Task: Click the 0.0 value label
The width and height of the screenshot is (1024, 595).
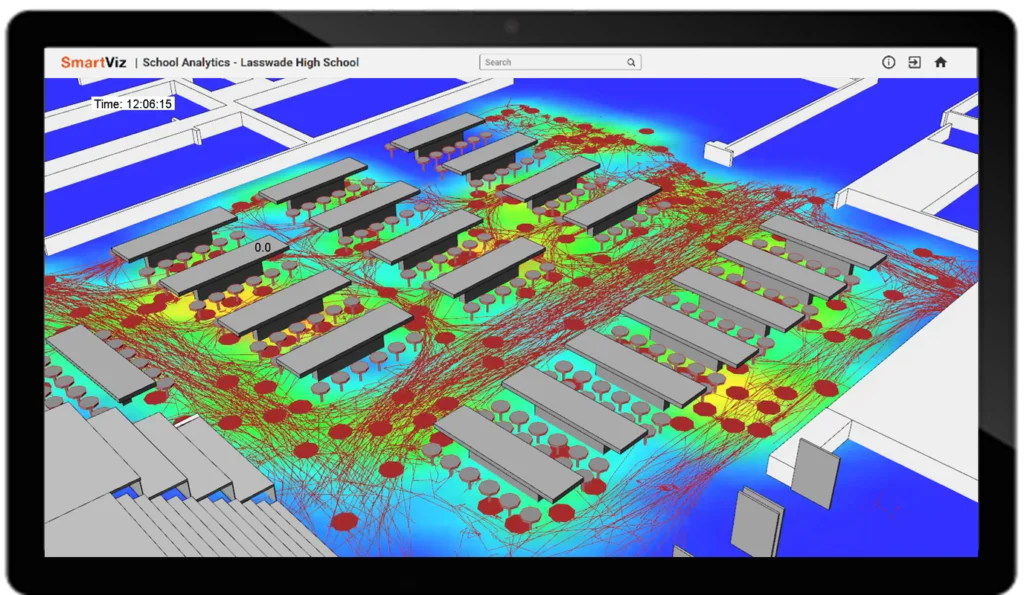Action: coord(263,247)
